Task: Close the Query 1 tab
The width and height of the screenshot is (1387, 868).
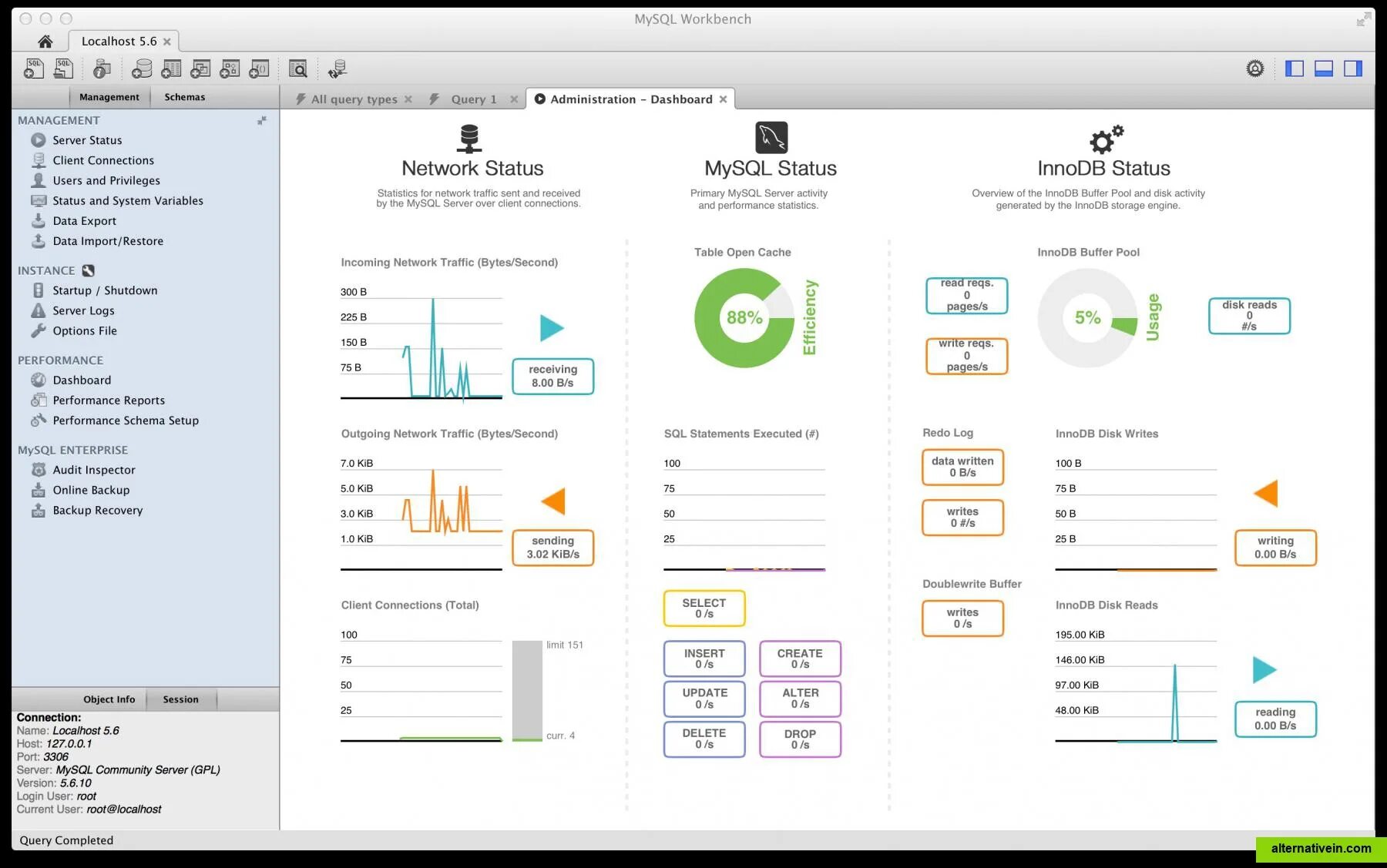Action: [x=514, y=99]
